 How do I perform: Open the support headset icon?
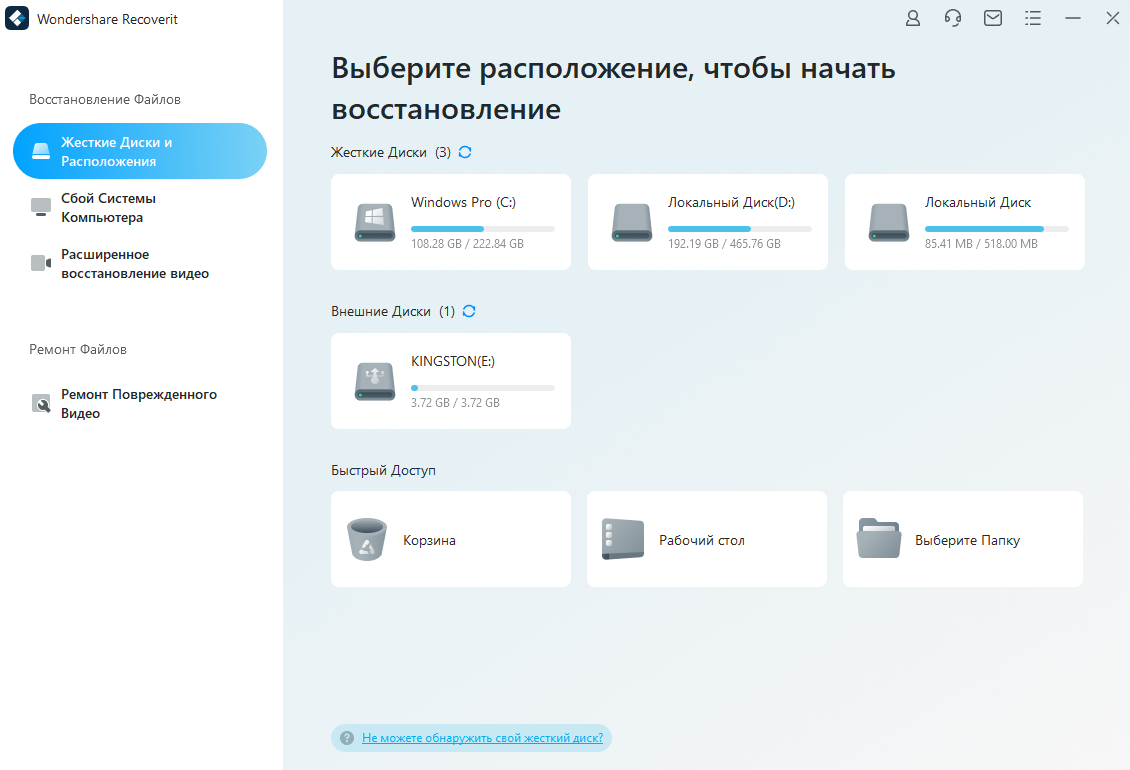953,19
